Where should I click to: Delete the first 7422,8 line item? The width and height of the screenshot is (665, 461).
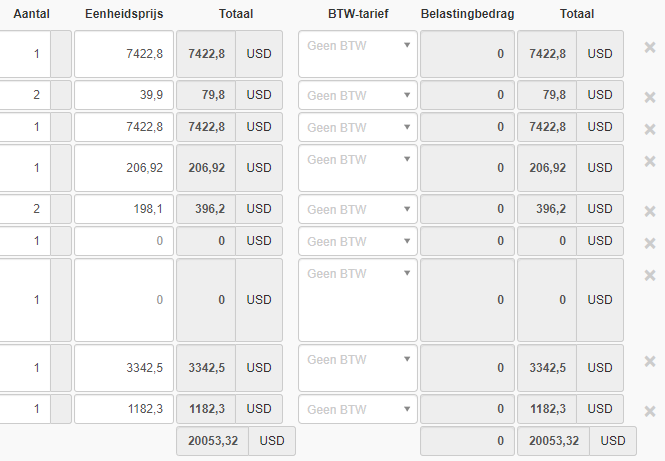(x=649, y=47)
